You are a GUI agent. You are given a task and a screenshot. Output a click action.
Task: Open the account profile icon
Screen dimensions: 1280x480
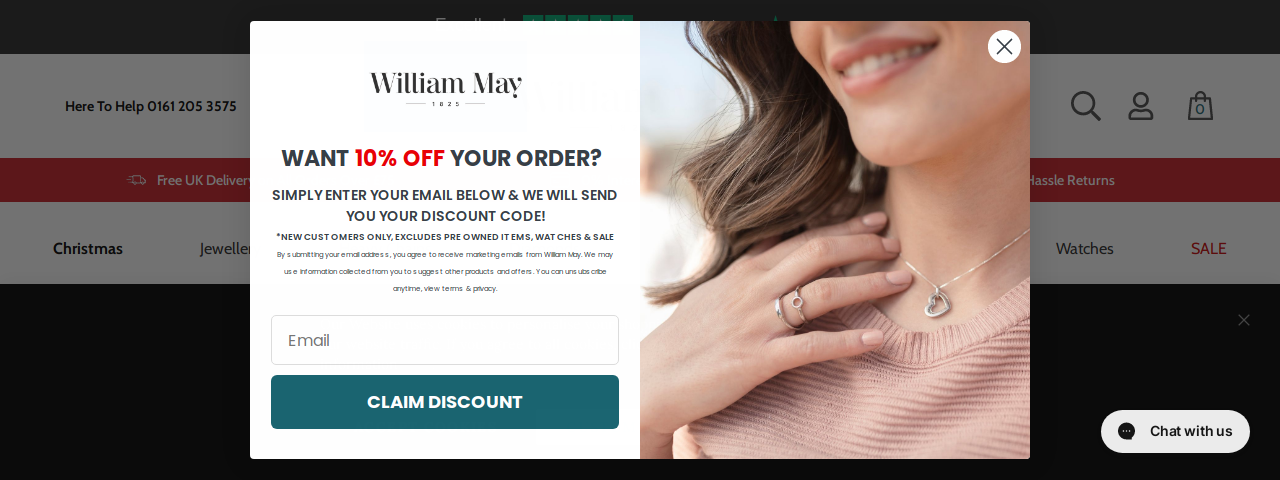[x=1141, y=106]
